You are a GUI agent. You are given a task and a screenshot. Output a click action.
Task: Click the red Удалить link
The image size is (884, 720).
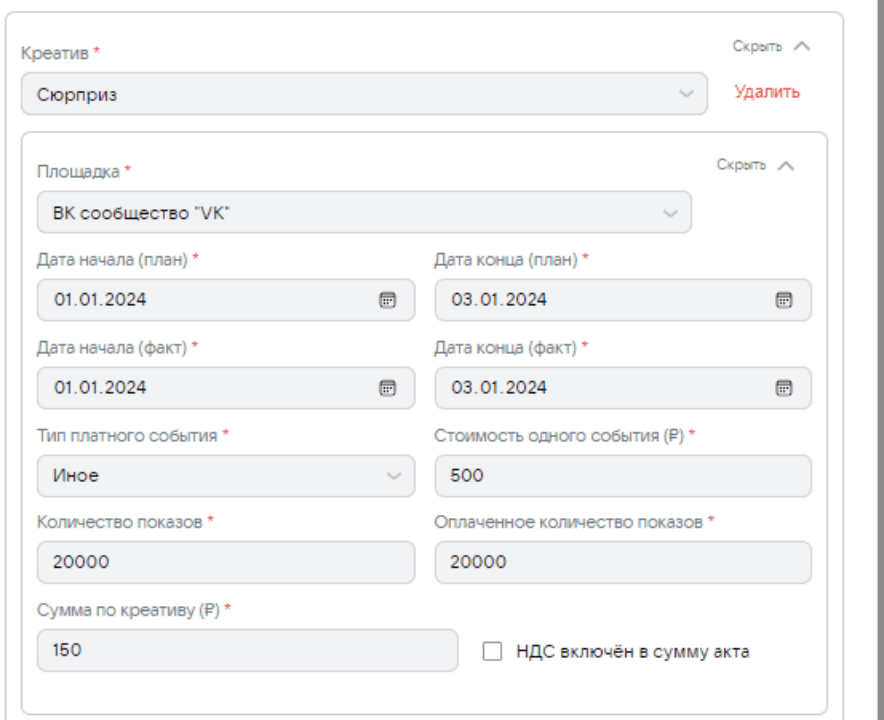(767, 92)
